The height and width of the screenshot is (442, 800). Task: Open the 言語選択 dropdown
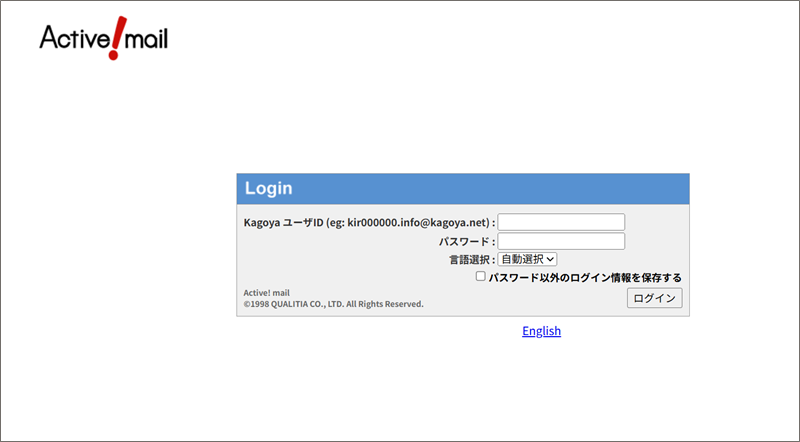(x=527, y=259)
